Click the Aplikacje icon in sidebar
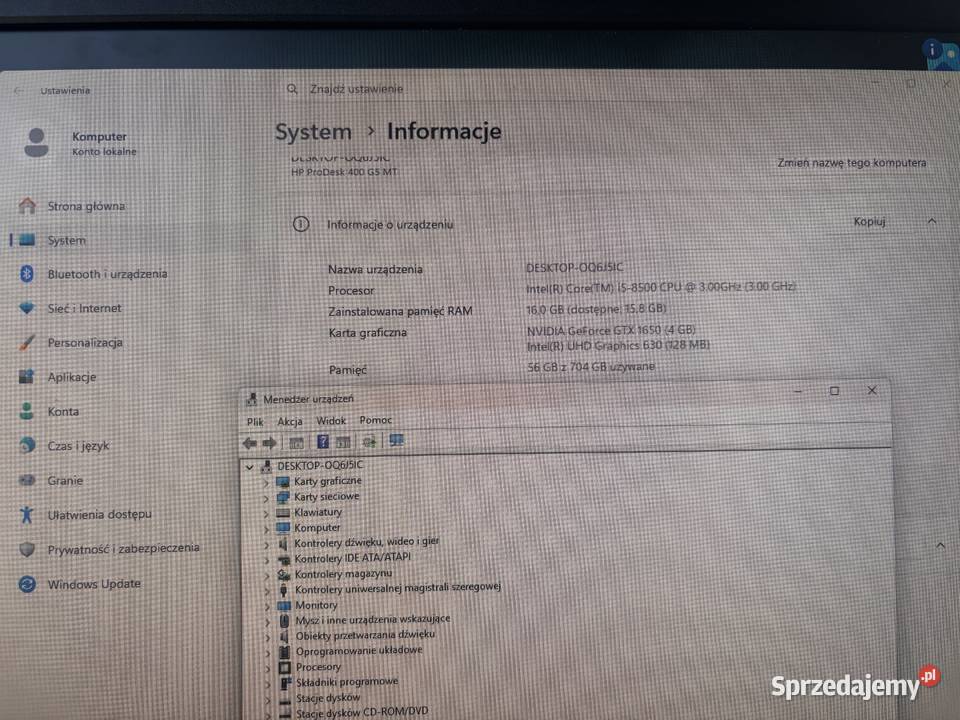 (x=26, y=377)
